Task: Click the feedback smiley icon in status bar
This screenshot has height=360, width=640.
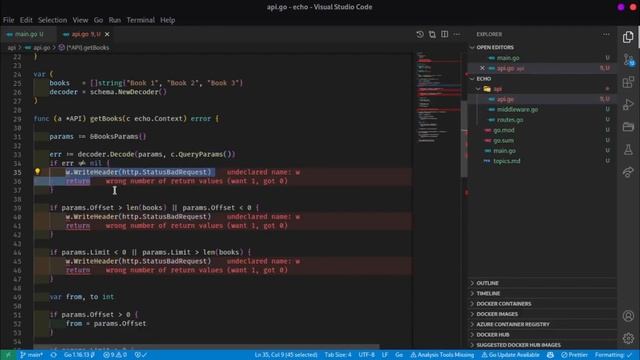Action: click(550, 355)
